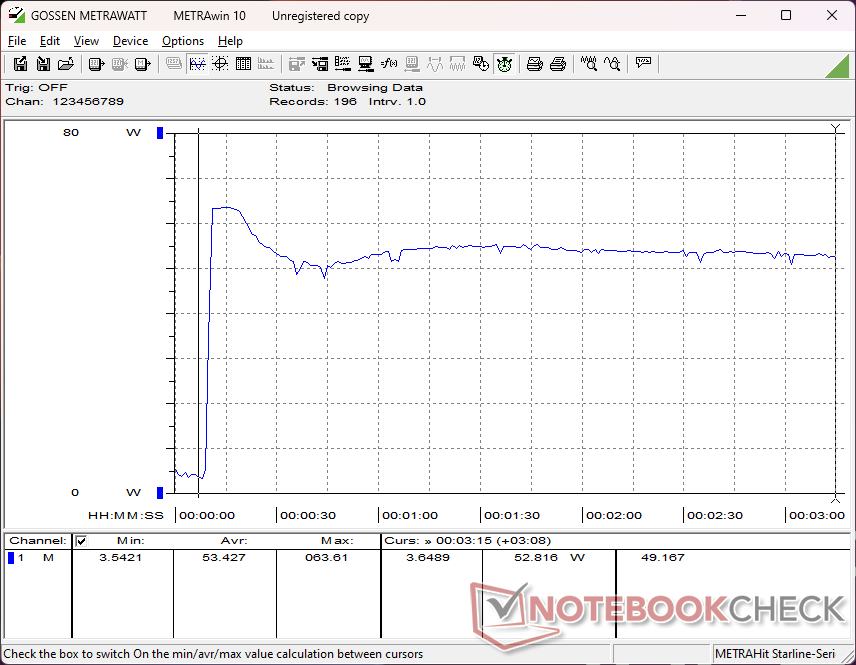Click the Trig: OFF status text
856x665 pixels.
pos(37,87)
